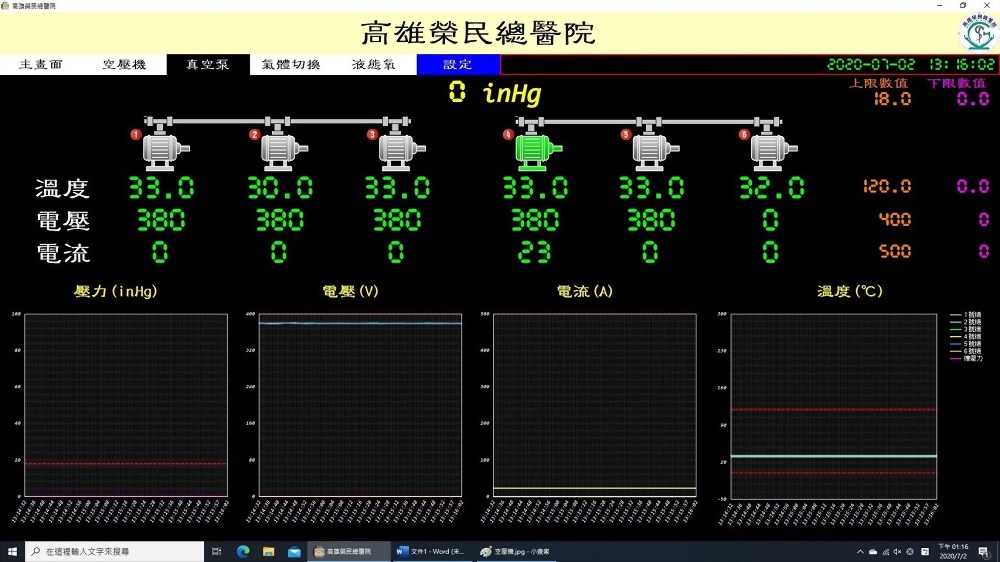Screen dimensions: 1000x562
Task: Open the Mail app from the taskbar
Action: point(294,551)
